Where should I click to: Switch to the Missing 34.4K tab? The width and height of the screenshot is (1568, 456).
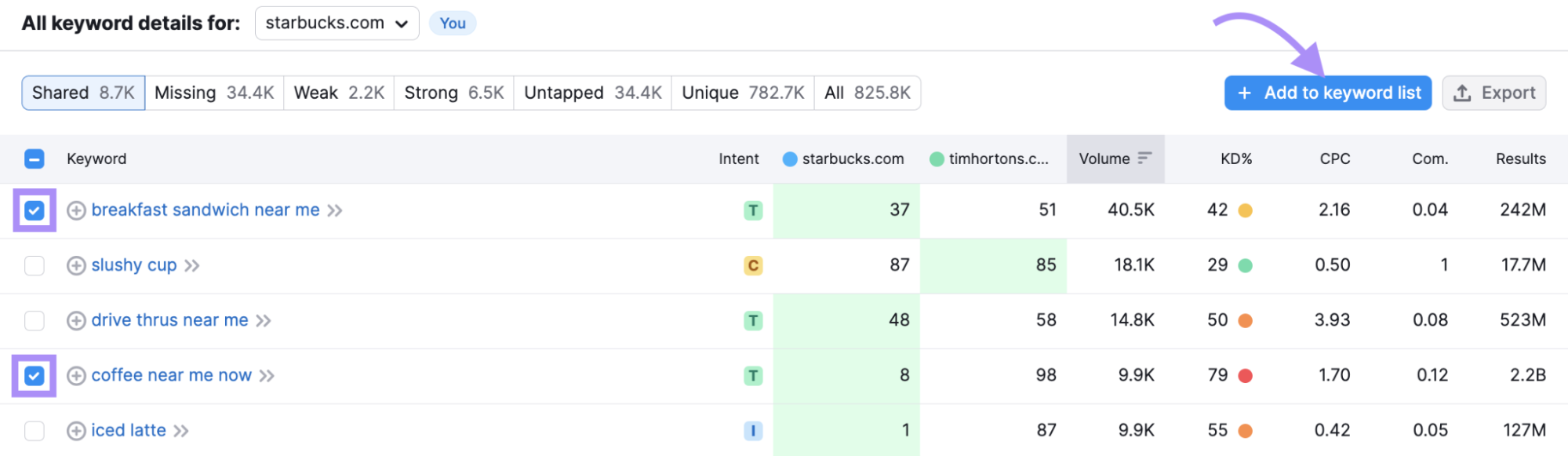point(214,93)
